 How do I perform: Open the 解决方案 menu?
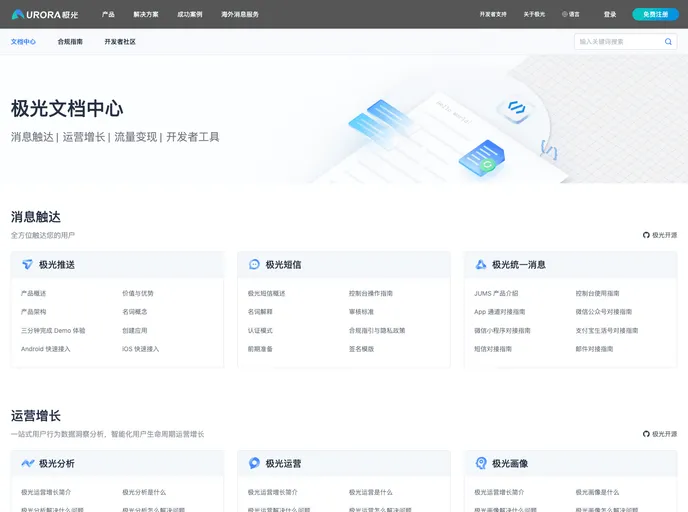pyautogui.click(x=146, y=14)
